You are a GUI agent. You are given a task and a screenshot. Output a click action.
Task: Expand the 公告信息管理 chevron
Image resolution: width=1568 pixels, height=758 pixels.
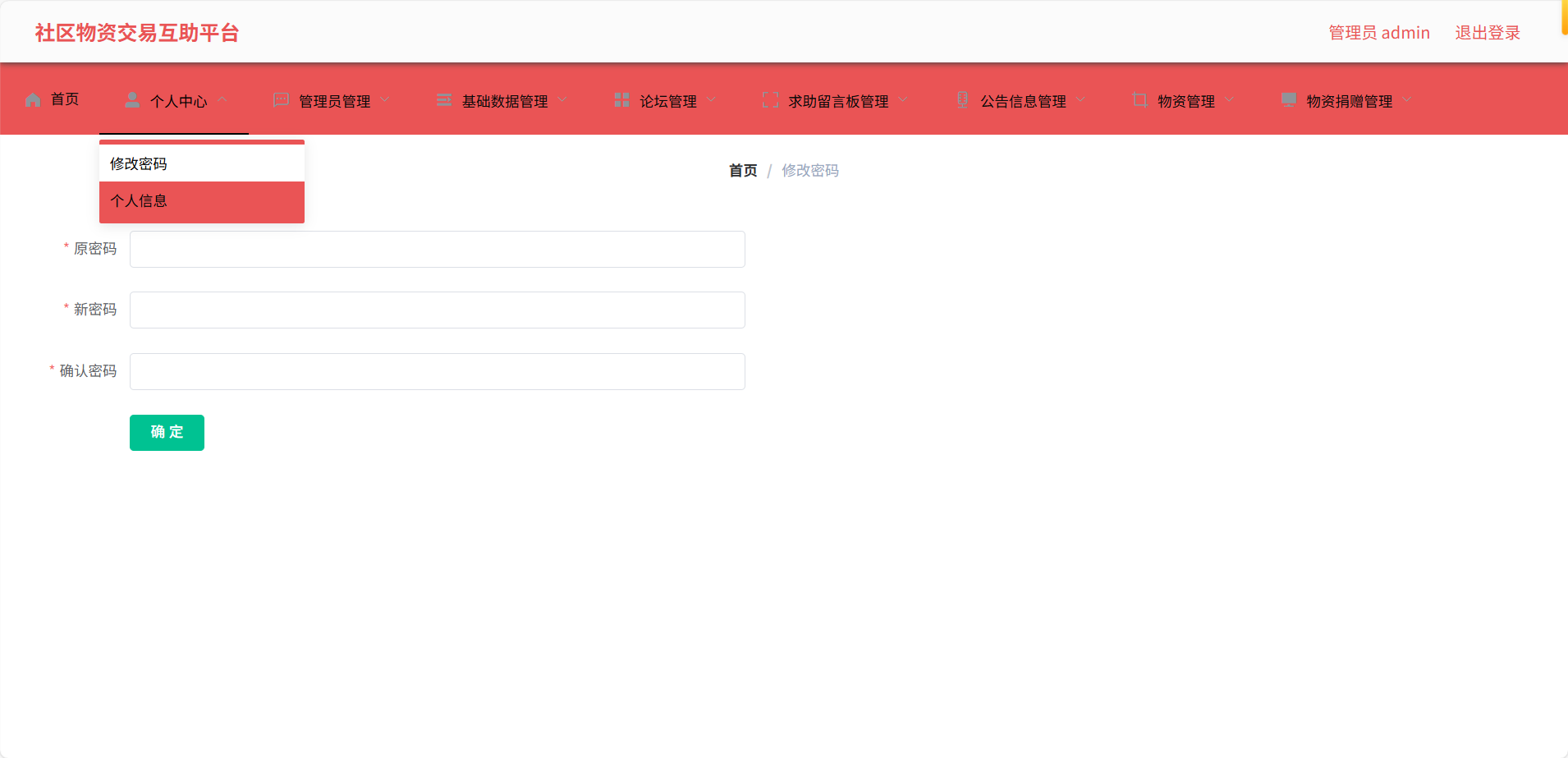[x=1080, y=100]
